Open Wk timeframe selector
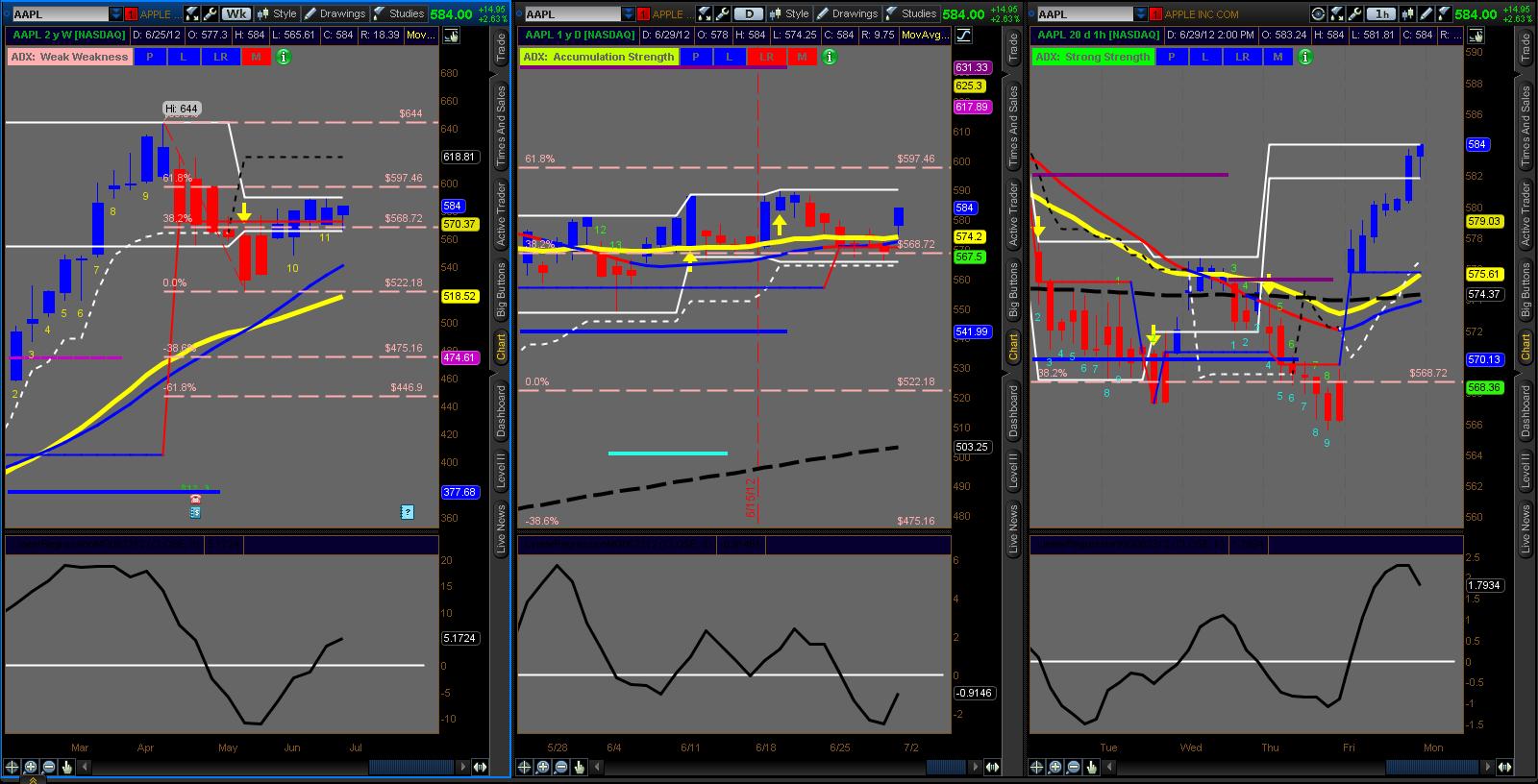 [x=236, y=14]
